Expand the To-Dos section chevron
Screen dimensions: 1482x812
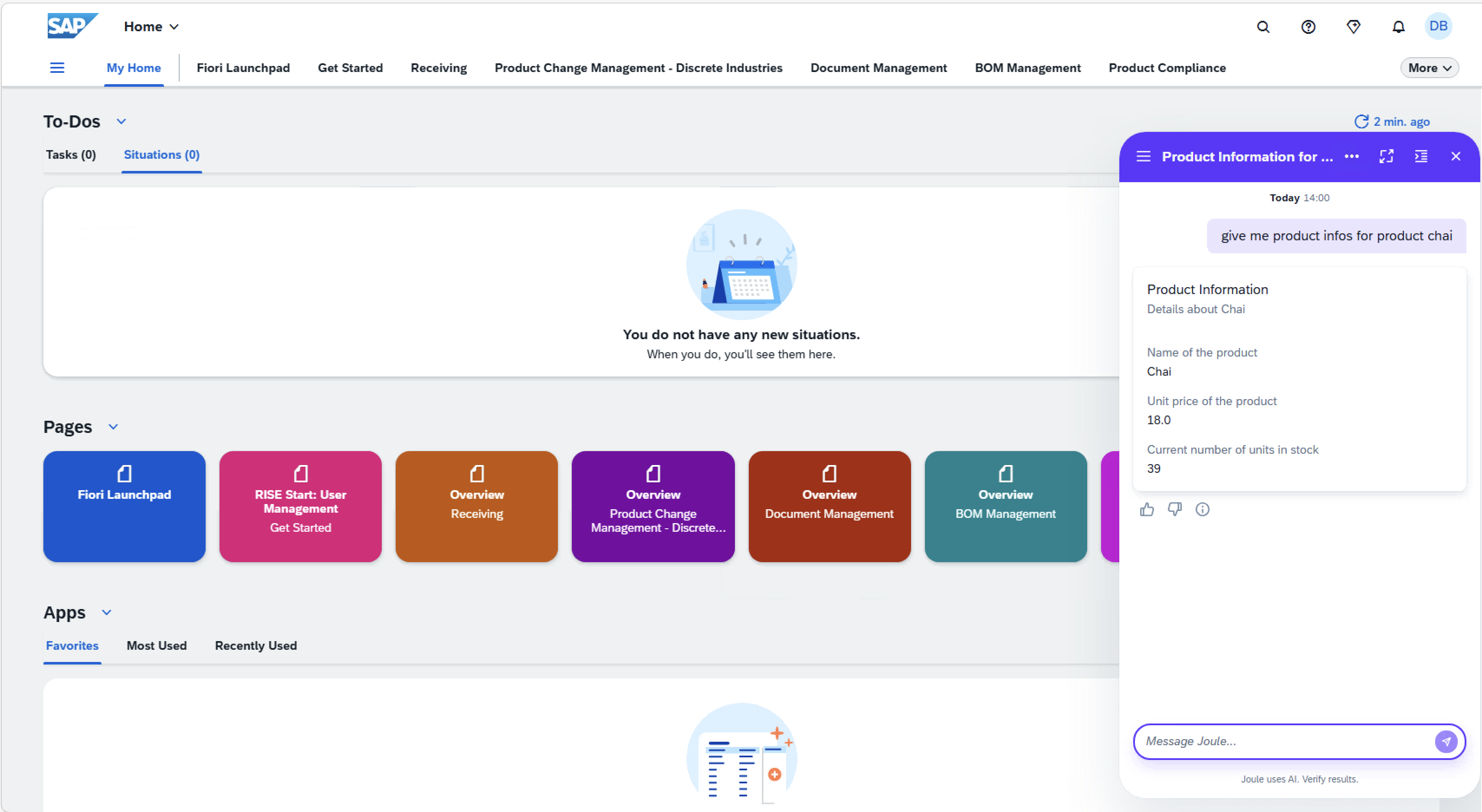point(121,121)
